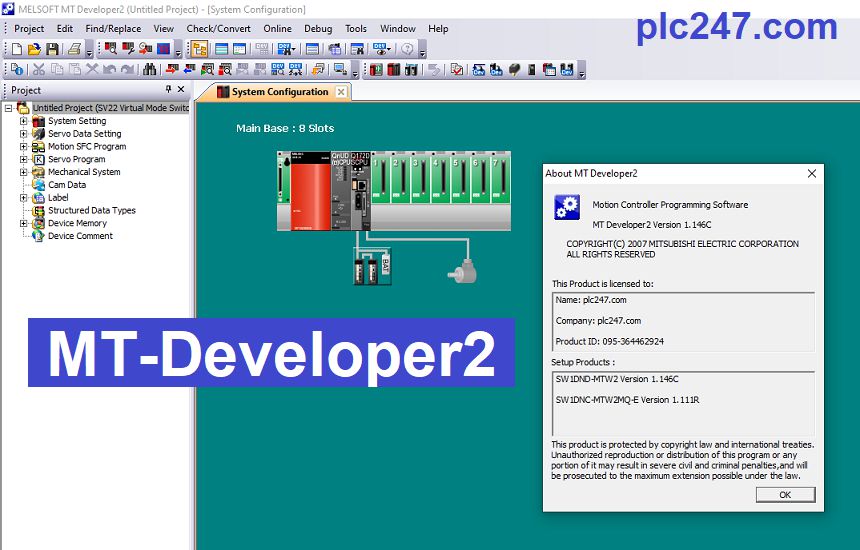Click the cascade windows icon with yellow arrow
This screenshot has width=860, height=550.
point(318,70)
